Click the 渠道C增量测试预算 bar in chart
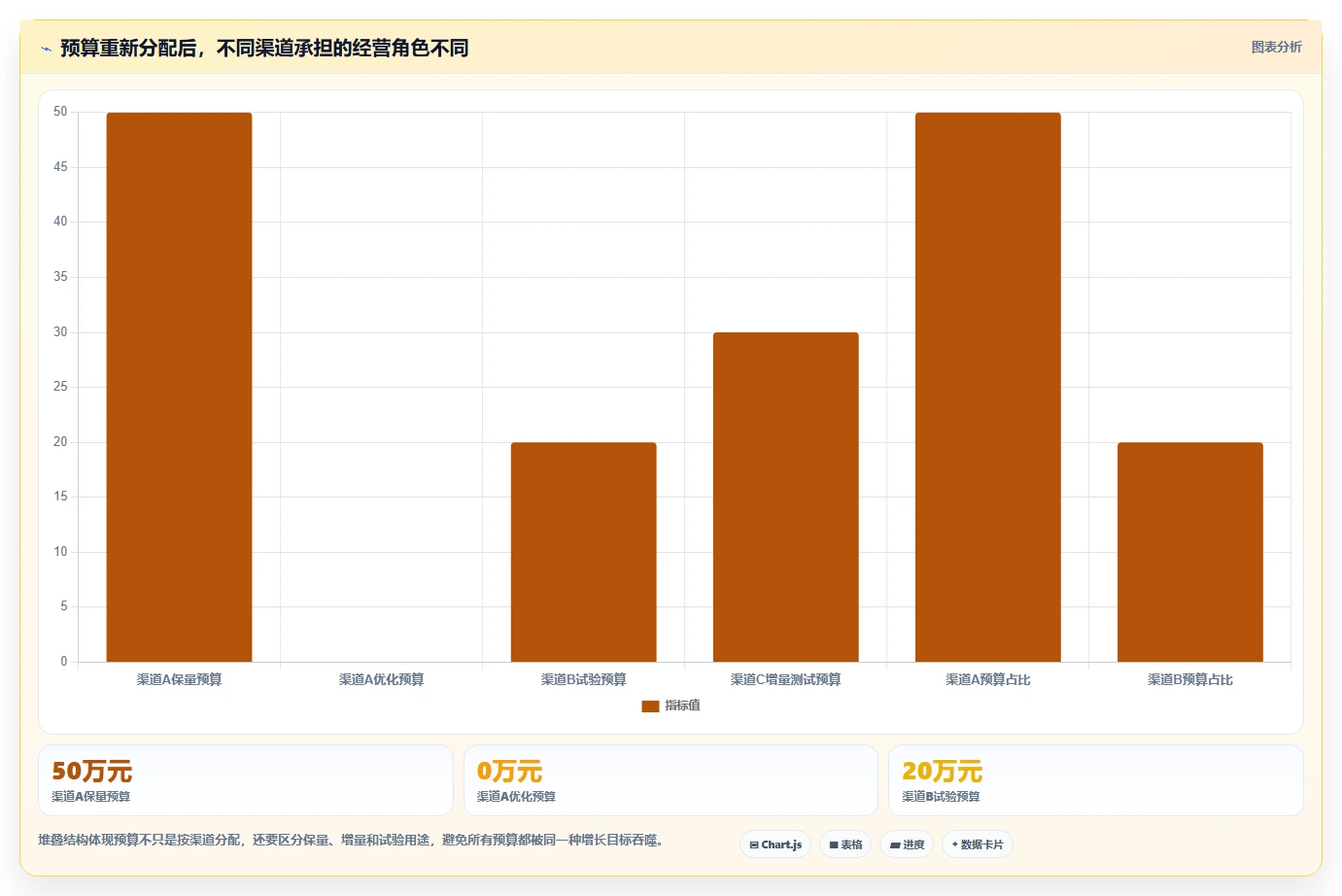The width and height of the screenshot is (1342, 896). coord(786,497)
